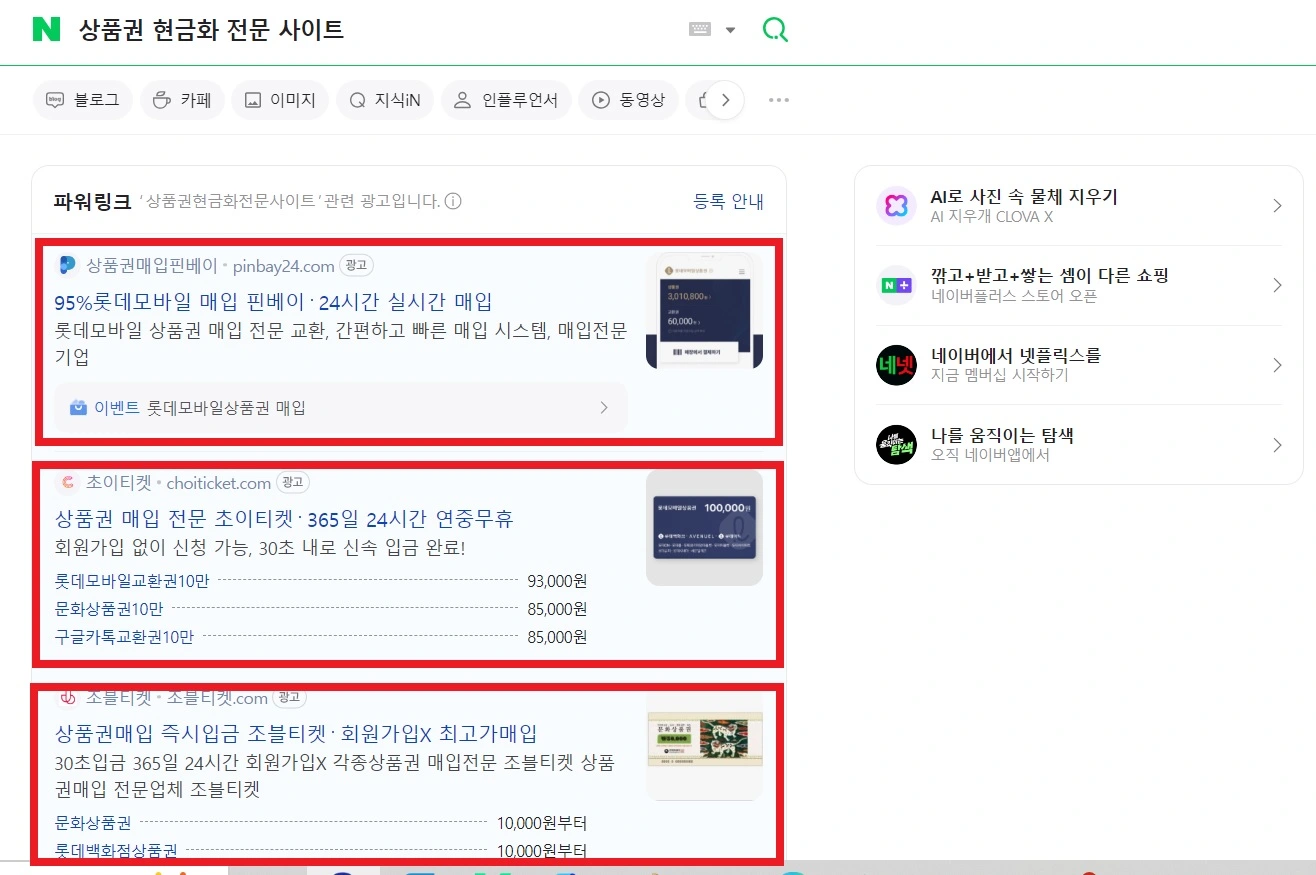Click the green Naver N logo

46,29
